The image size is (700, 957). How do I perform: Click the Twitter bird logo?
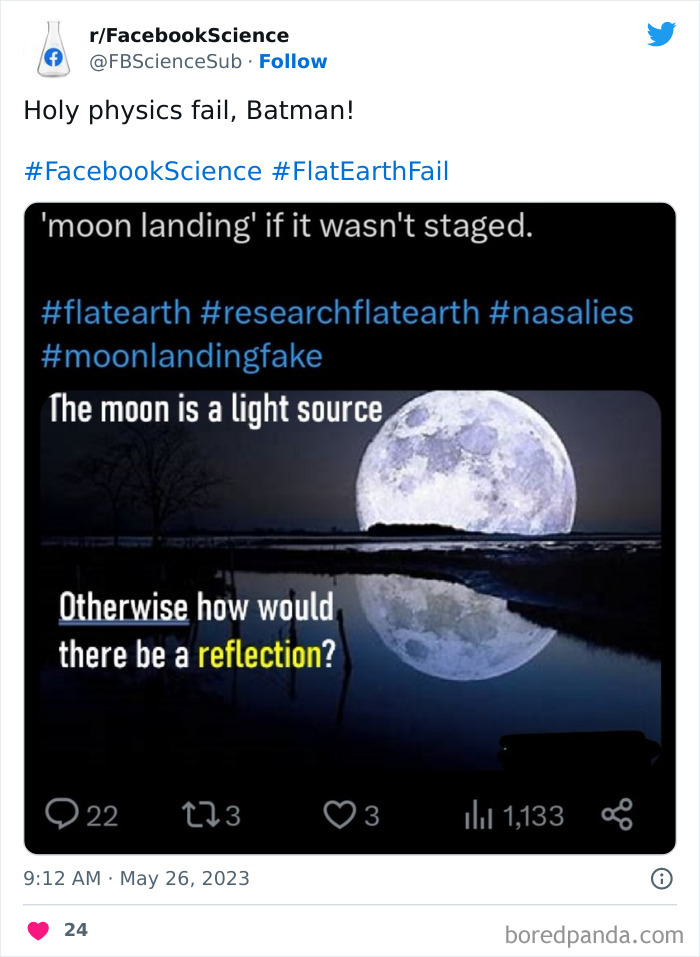662,33
